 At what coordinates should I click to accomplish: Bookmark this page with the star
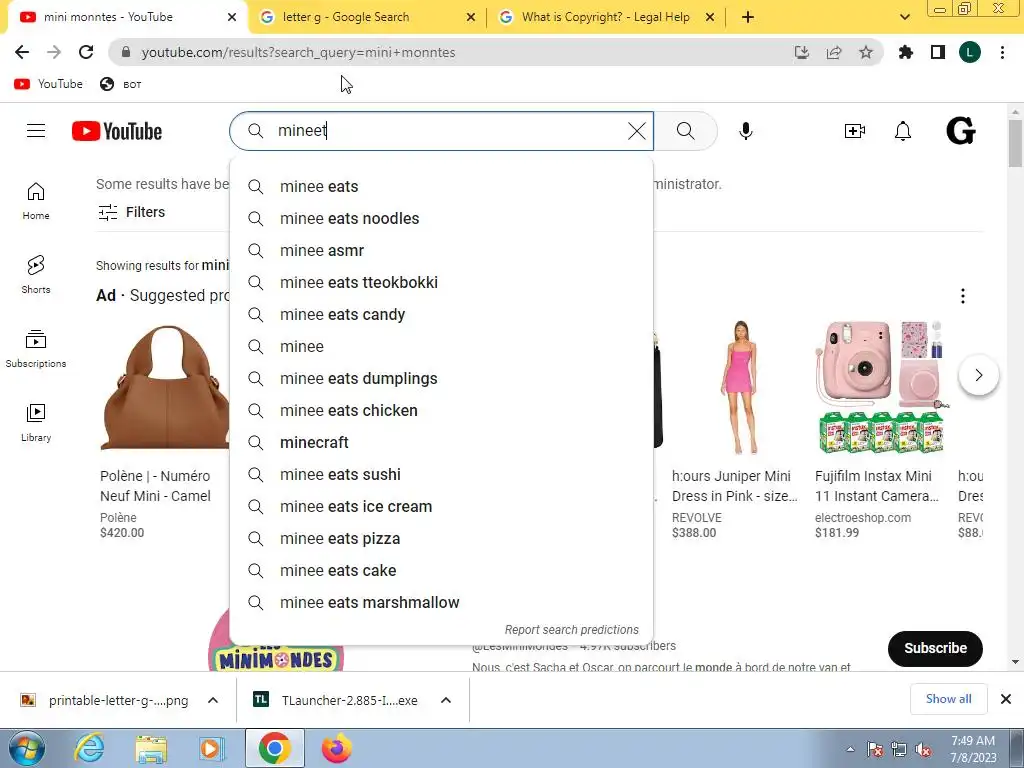(x=866, y=52)
